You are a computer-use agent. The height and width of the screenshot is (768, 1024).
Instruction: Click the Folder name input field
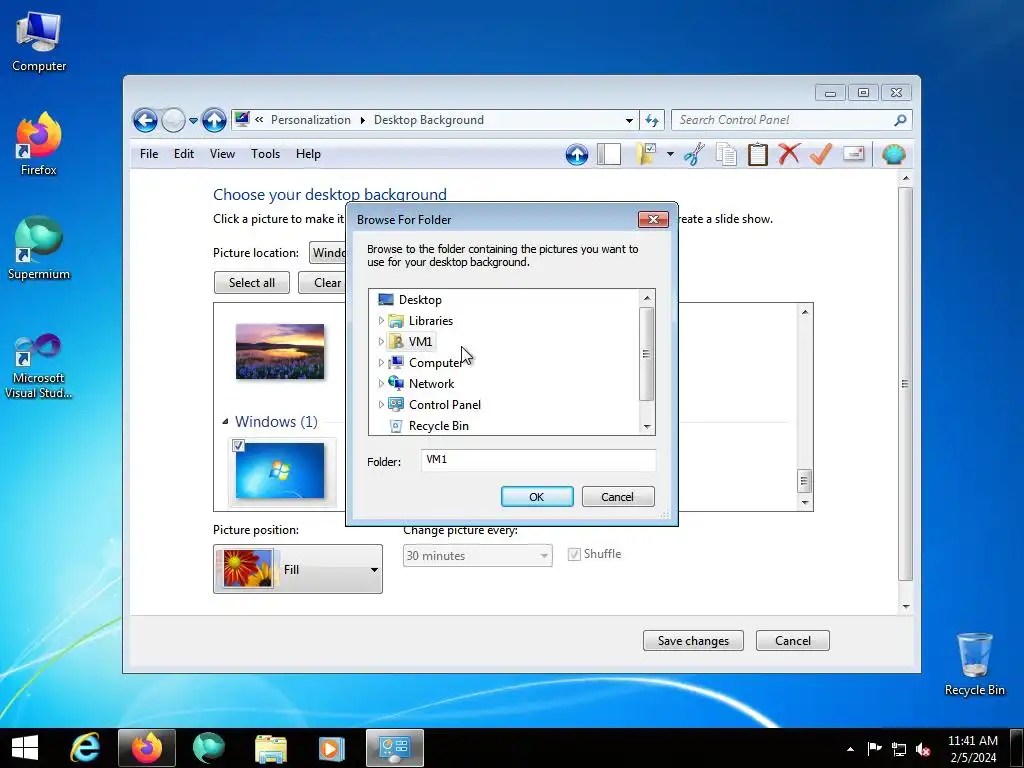click(538, 460)
